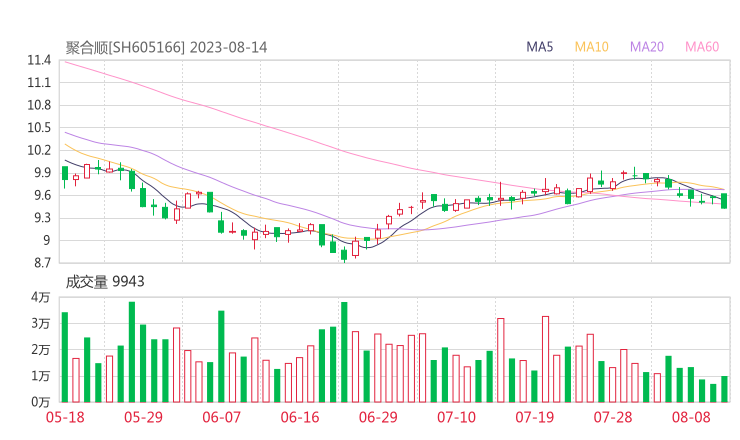Click the last green volume bar on the right
Image resolution: width=740 pixels, height=440 pixels.
(724, 389)
